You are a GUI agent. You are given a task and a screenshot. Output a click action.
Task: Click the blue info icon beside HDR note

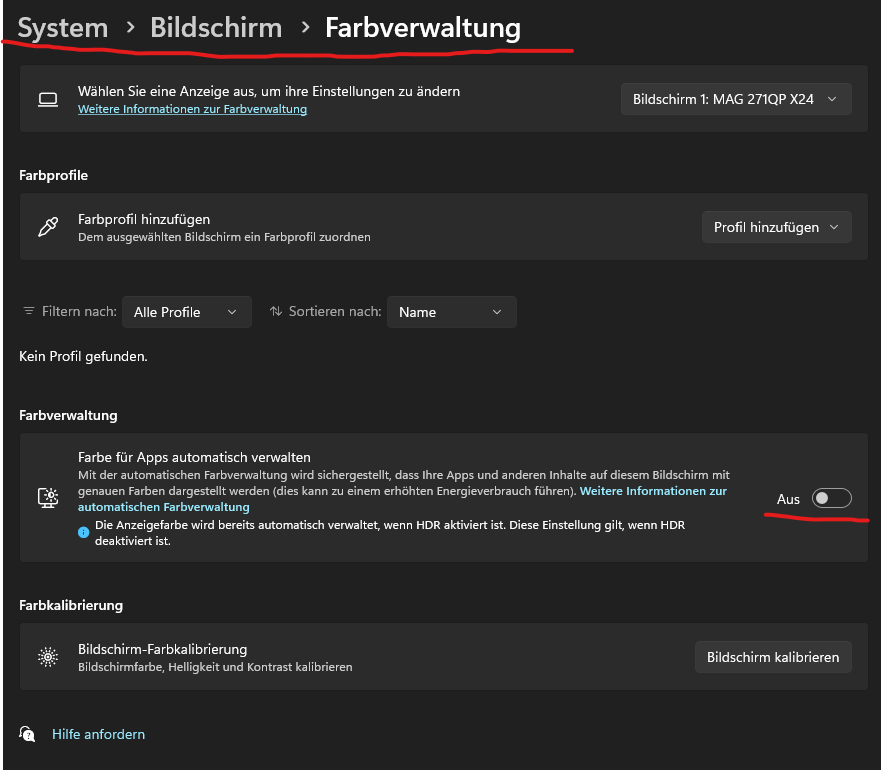point(84,532)
